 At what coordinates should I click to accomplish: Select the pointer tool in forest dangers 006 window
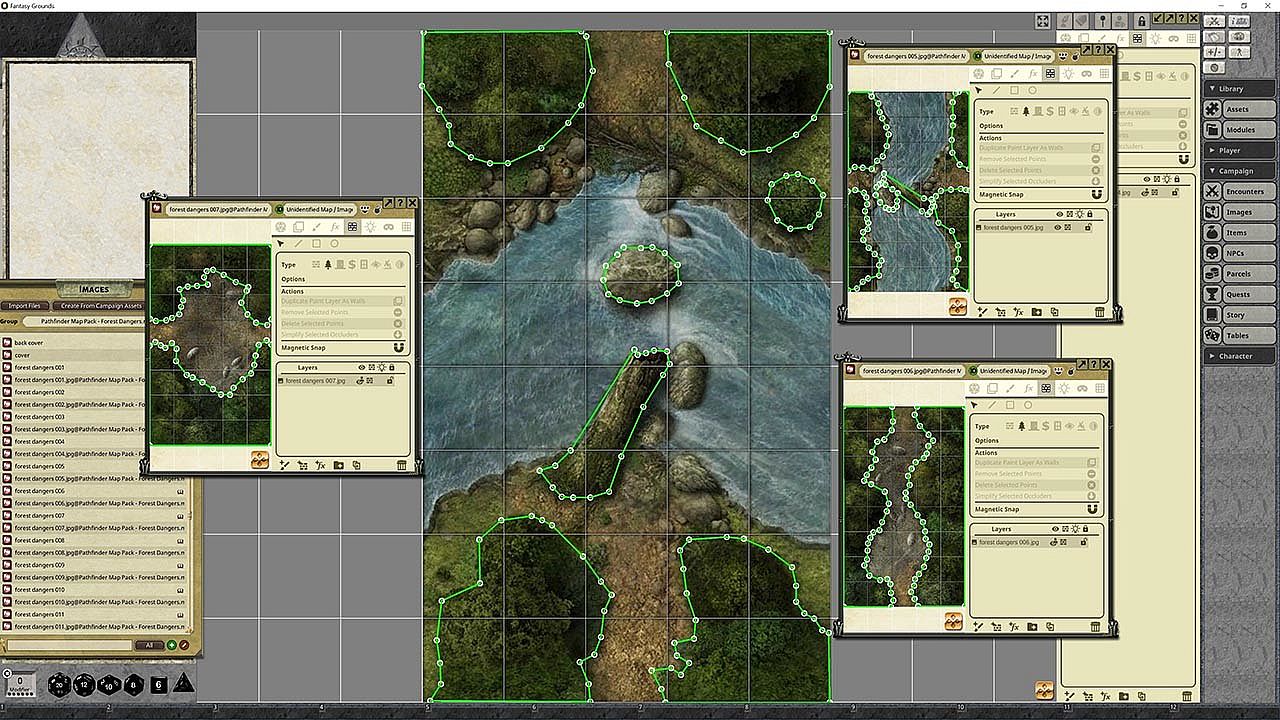pos(973,405)
